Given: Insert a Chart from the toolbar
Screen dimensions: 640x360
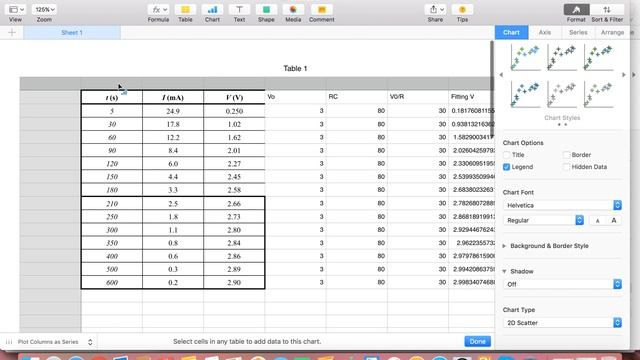Looking at the screenshot, I should 212,9.
